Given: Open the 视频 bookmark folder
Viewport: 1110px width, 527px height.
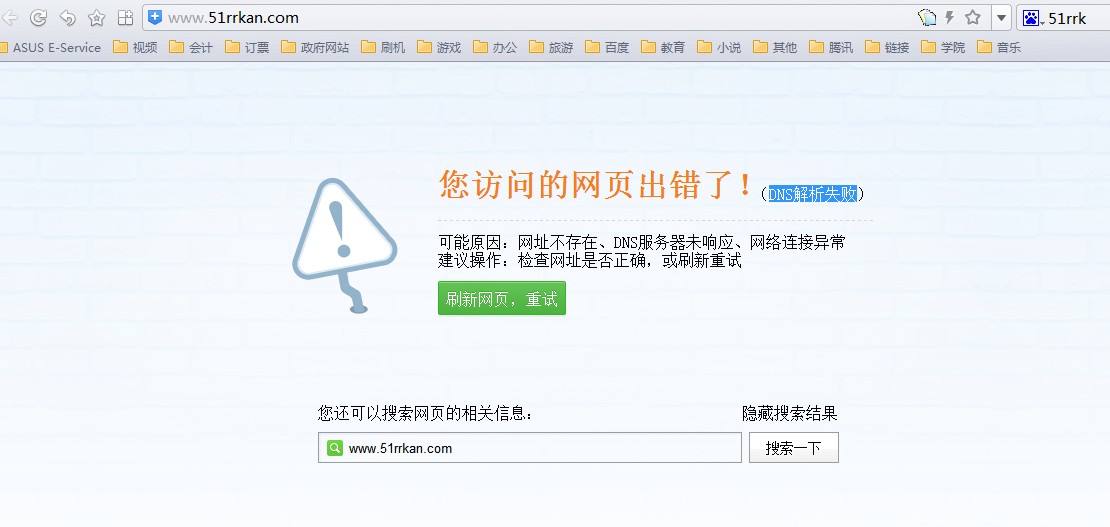Looking at the screenshot, I should click(x=135, y=47).
